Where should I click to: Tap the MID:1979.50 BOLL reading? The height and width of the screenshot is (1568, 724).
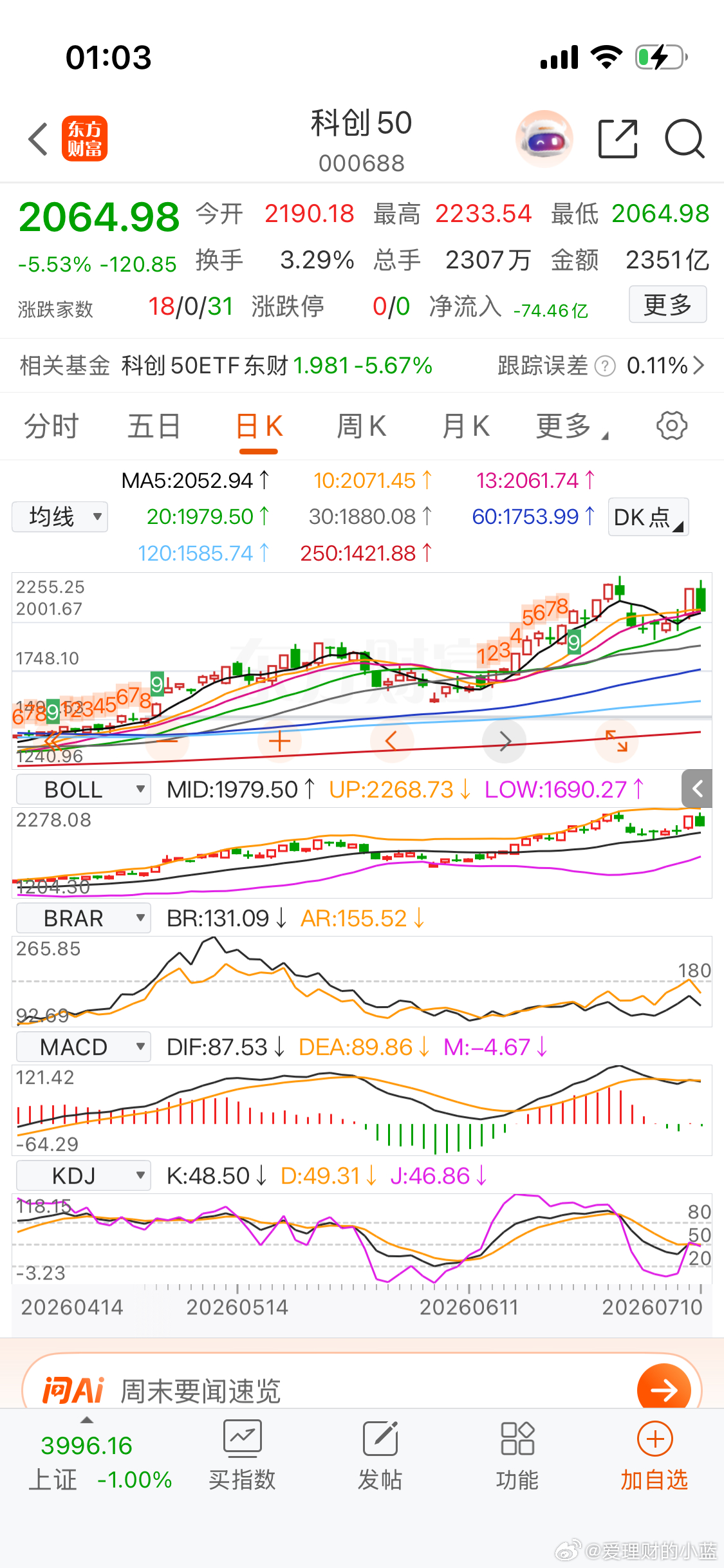pos(241,790)
